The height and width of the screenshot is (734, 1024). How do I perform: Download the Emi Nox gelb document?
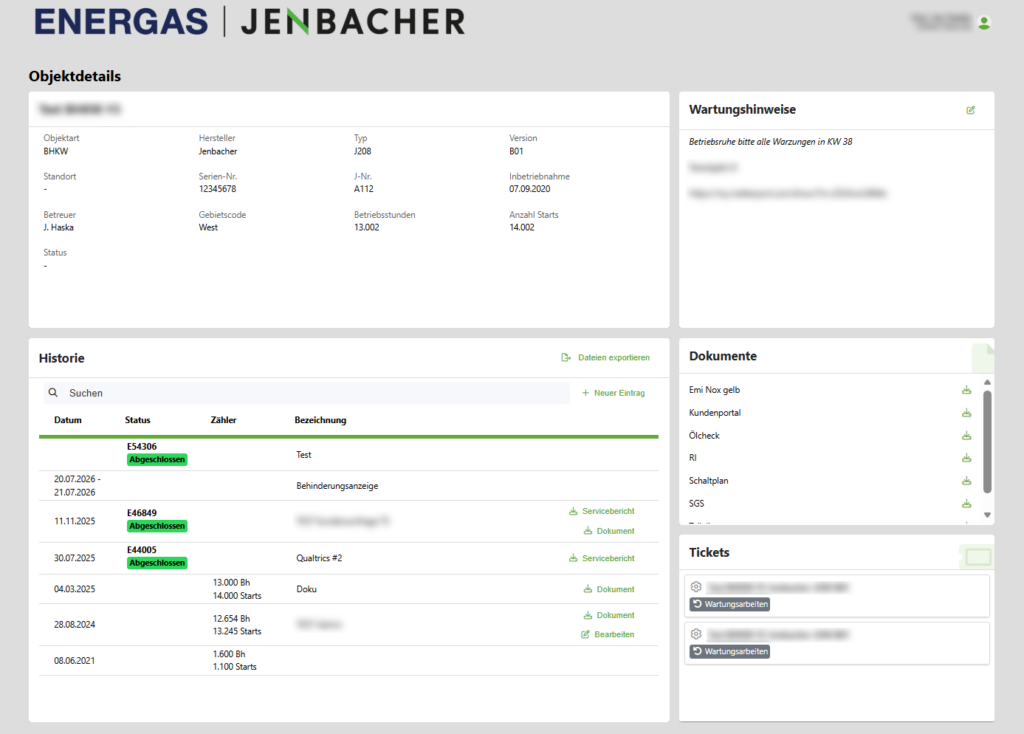[967, 390]
